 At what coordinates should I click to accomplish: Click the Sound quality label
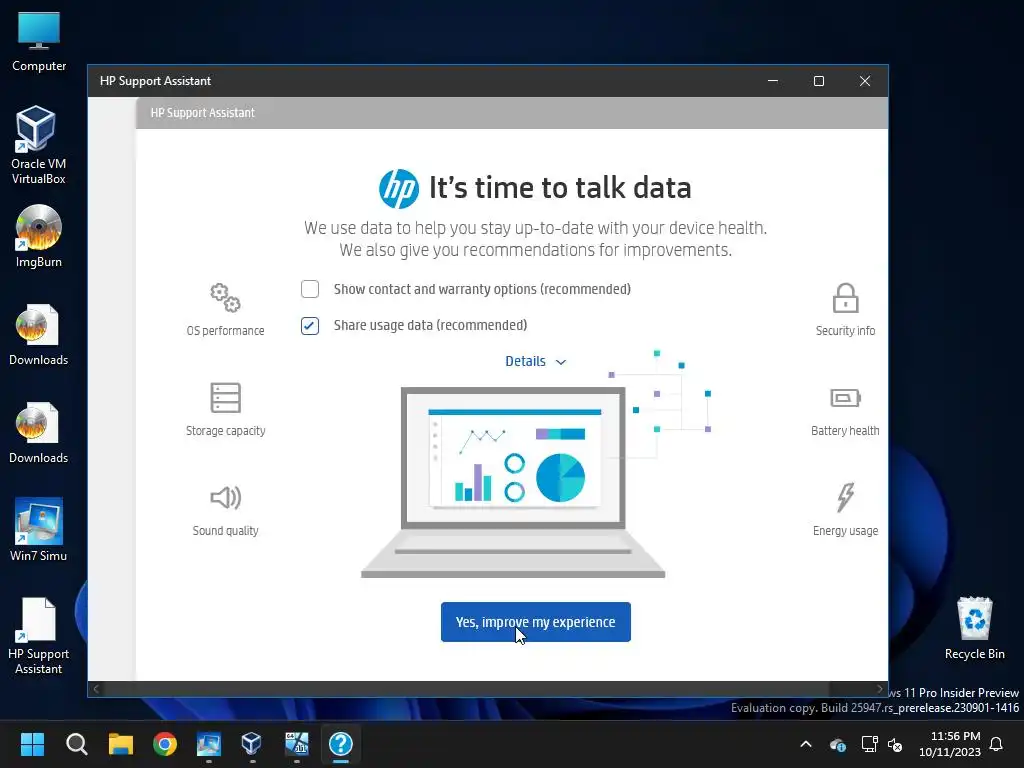click(x=225, y=531)
